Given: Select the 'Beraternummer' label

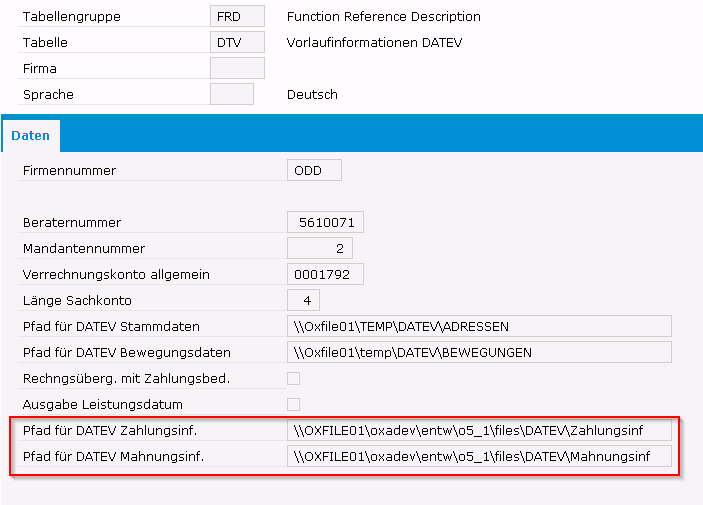Looking at the screenshot, I should tap(72, 222).
